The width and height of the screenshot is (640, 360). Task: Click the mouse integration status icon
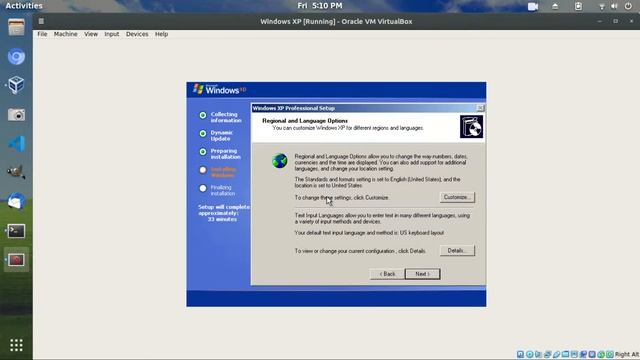tap(601, 354)
